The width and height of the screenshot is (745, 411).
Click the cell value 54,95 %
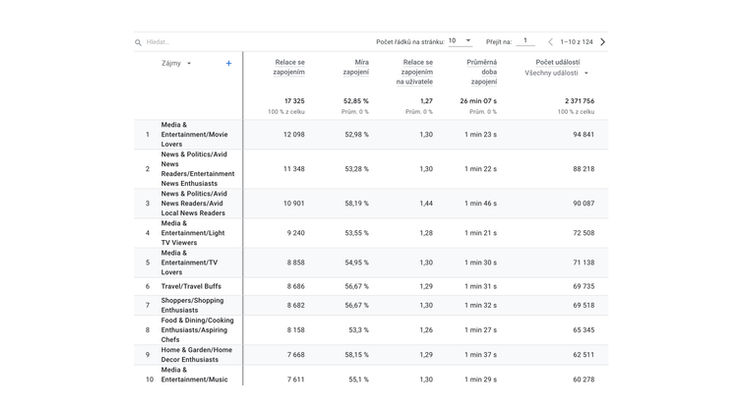[357, 262]
